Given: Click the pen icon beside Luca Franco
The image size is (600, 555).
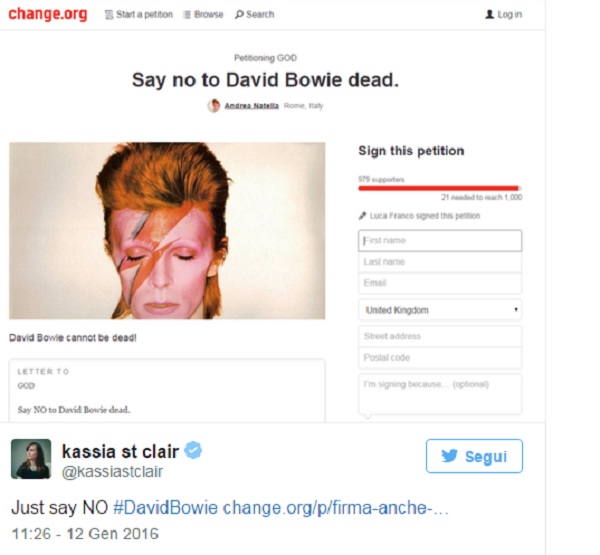Looking at the screenshot, I should pyautogui.click(x=362, y=216).
